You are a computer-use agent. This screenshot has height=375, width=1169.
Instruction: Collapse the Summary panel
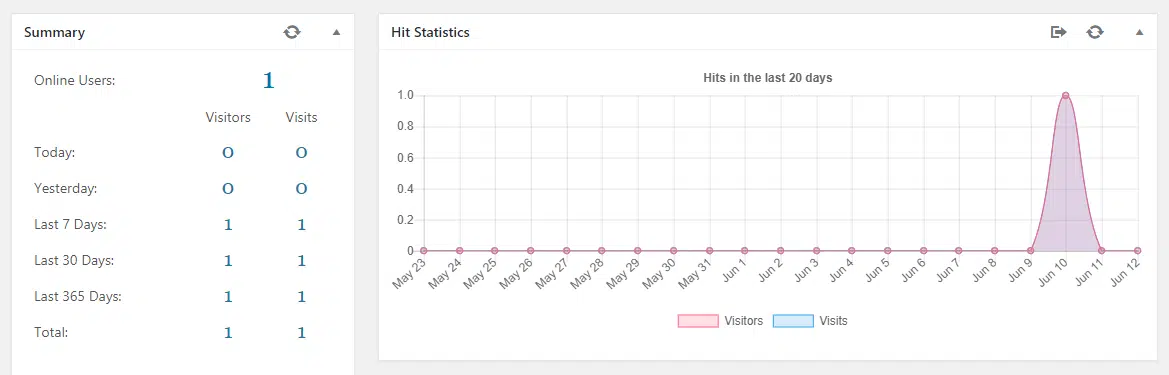pyautogui.click(x=336, y=32)
